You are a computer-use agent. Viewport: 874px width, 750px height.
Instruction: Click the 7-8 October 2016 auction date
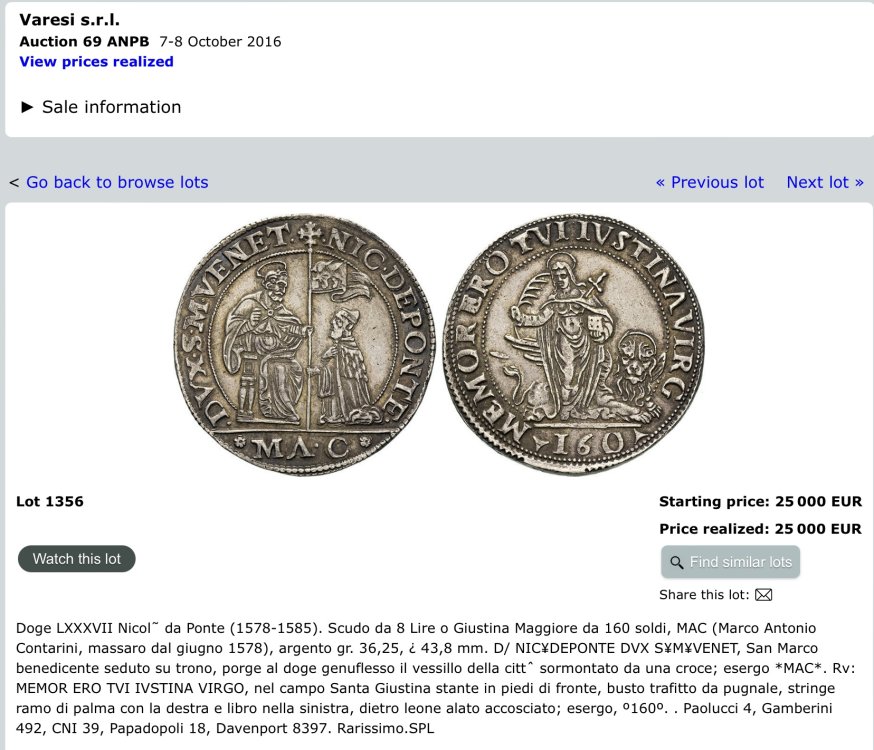tap(220, 42)
